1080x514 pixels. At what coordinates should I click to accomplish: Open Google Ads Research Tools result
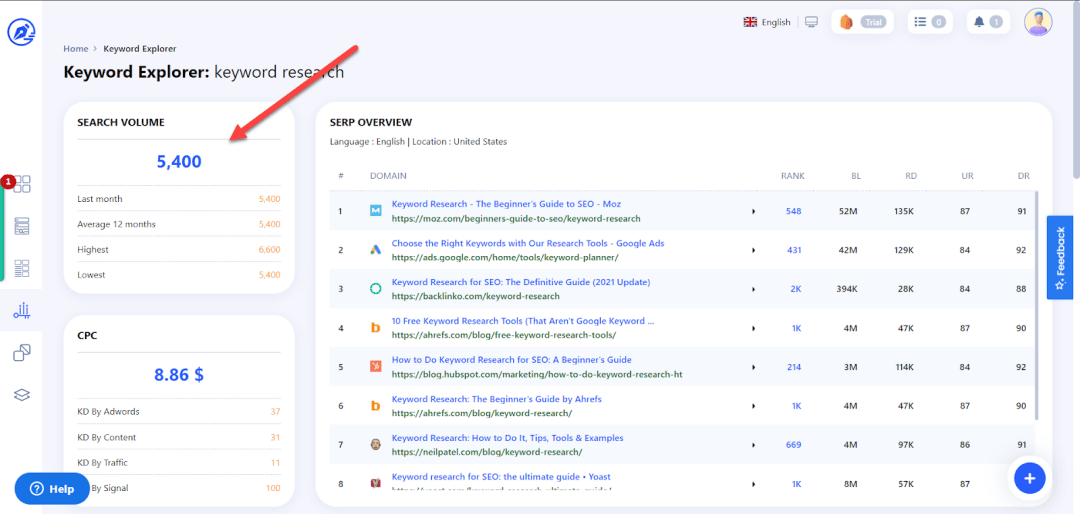(528, 243)
